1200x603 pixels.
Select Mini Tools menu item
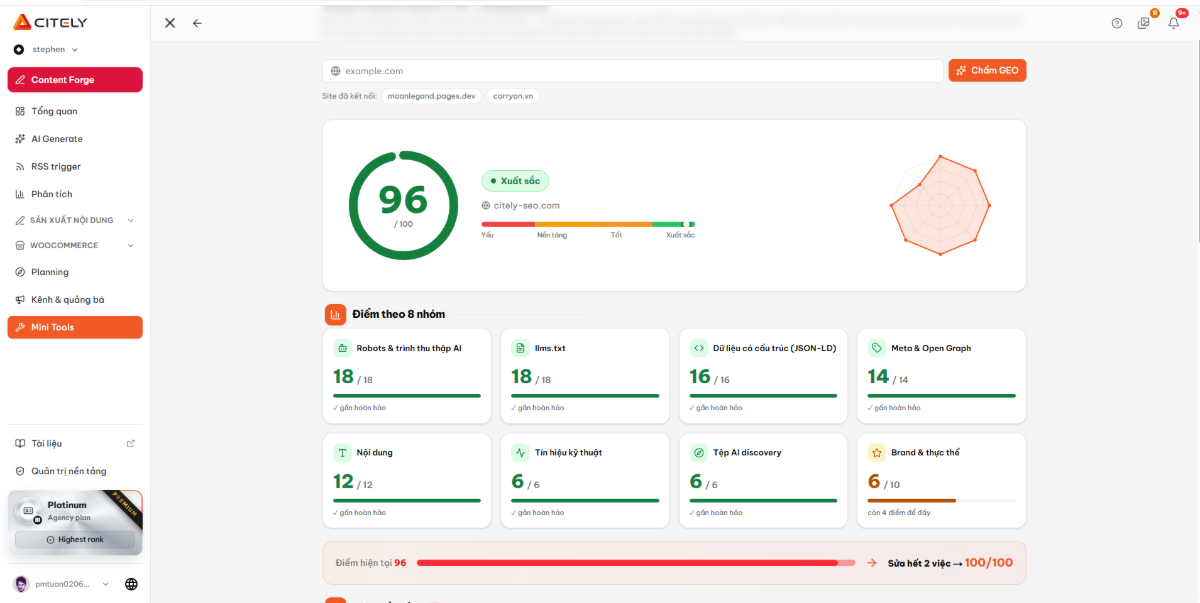[75, 327]
